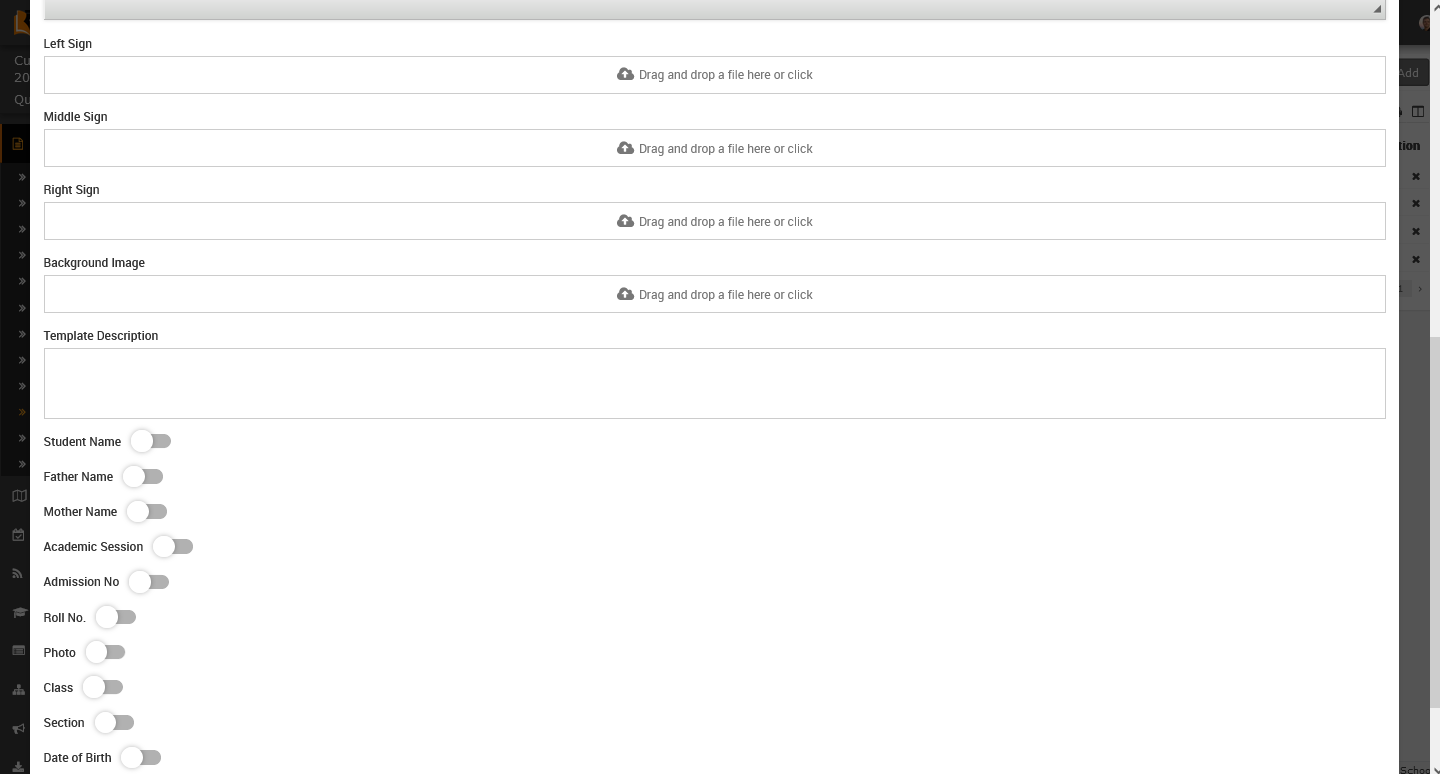
Task: Open the map sidebar icon
Action: tap(18, 496)
